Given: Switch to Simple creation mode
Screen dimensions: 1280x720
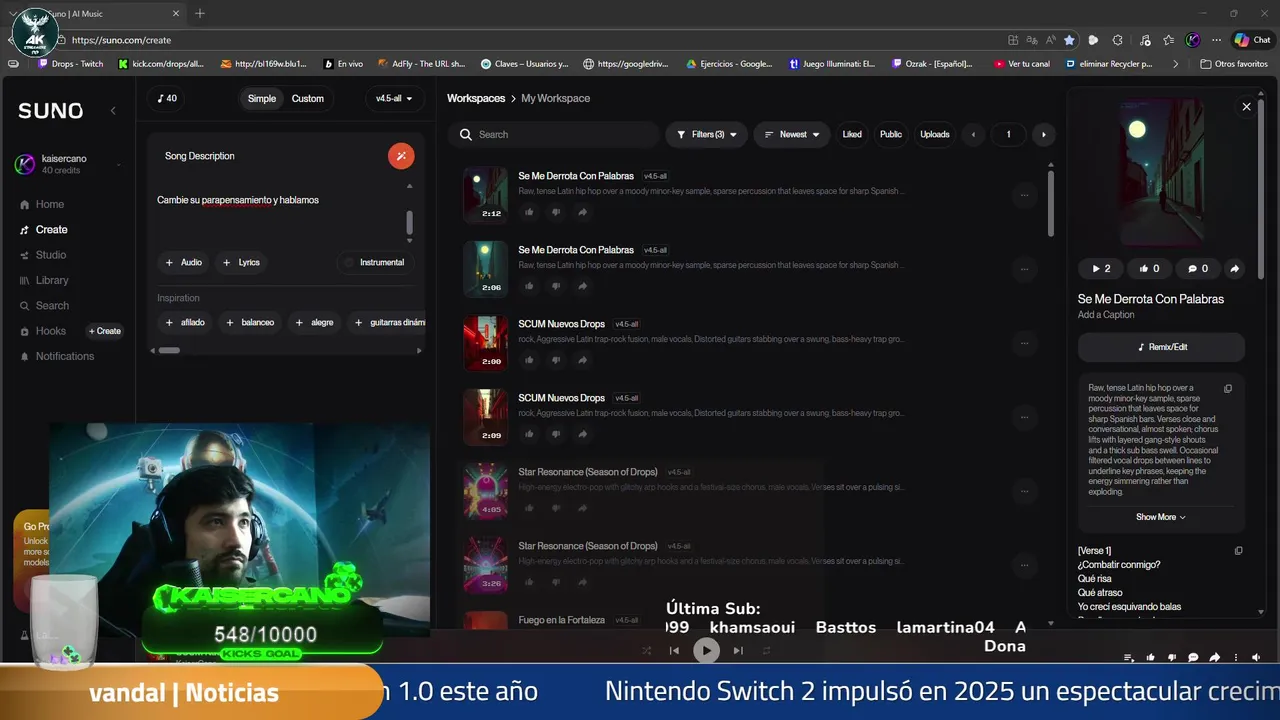Looking at the screenshot, I should 262,98.
